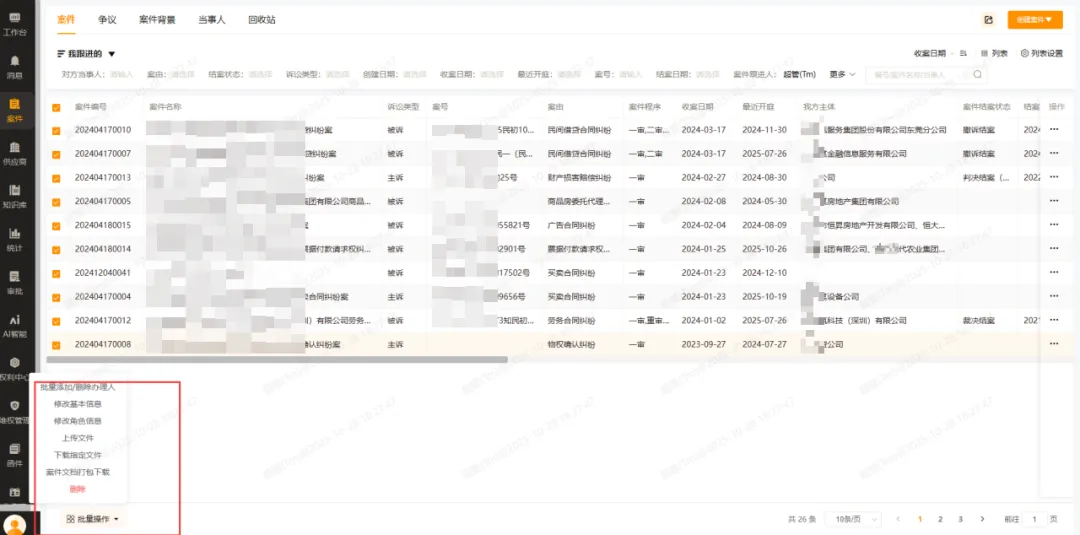Uncheck the checkbox for case 202404170010
The height and width of the screenshot is (535, 1080).
pos(56,130)
